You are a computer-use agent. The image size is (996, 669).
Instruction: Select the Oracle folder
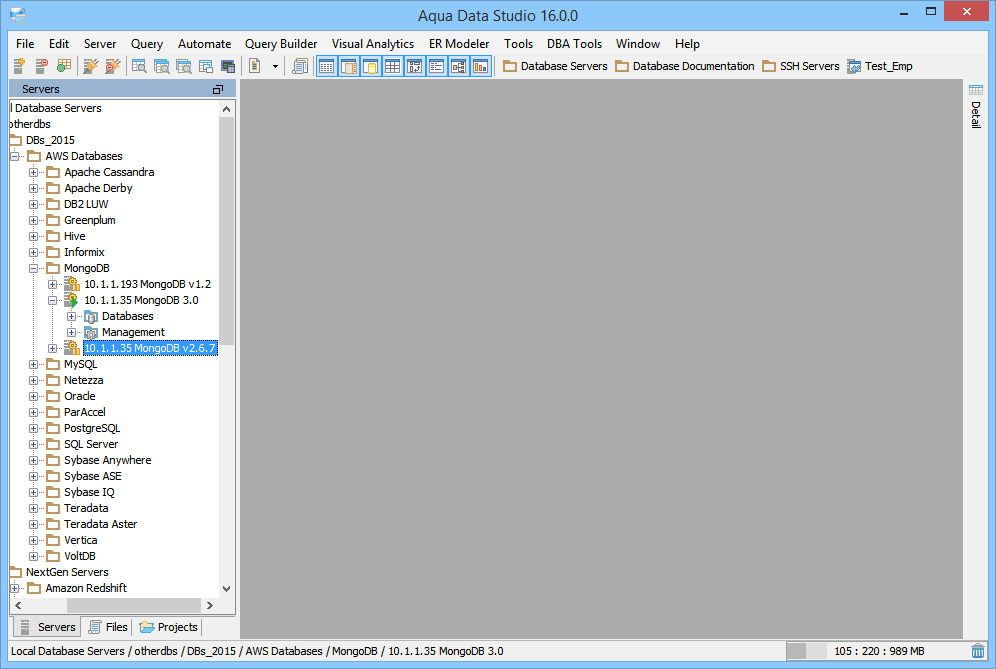[x=79, y=396]
